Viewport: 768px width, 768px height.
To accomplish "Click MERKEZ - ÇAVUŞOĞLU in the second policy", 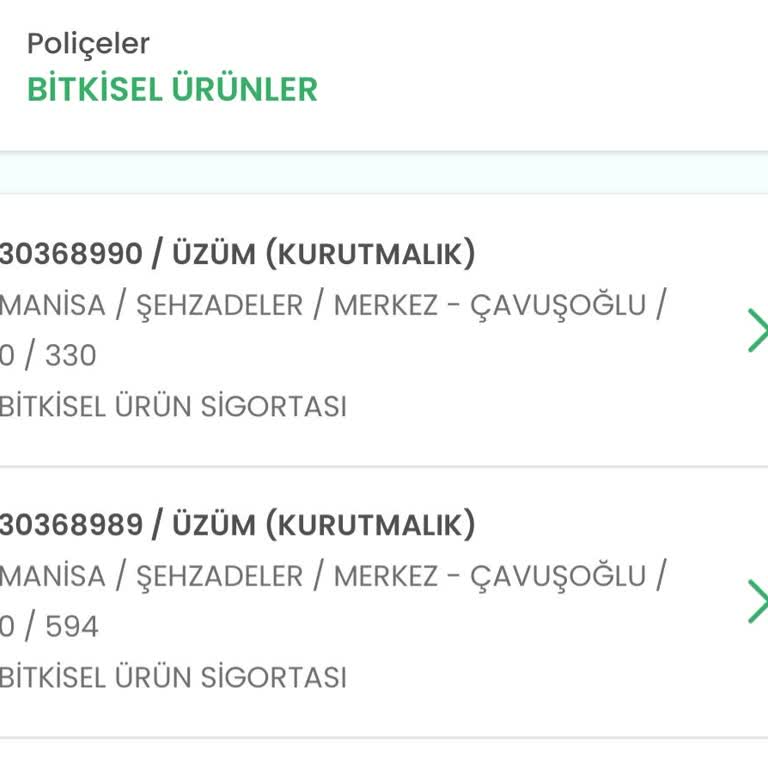I will (x=490, y=575).
